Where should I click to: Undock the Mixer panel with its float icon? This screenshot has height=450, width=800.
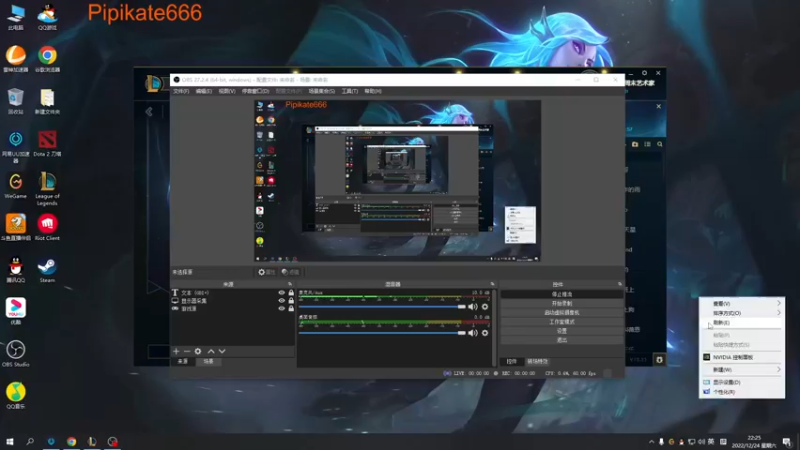(492, 284)
